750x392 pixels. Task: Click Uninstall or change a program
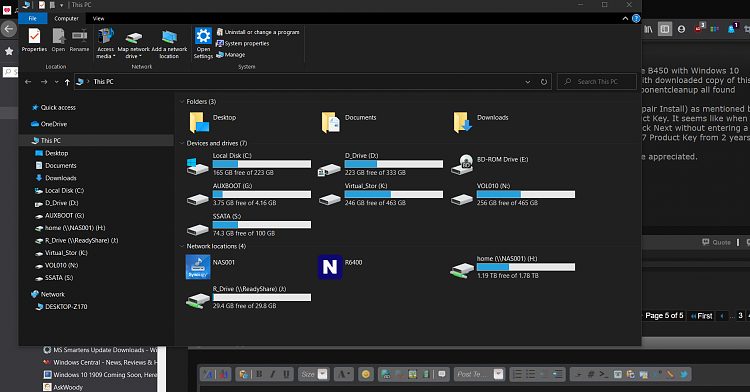258,32
